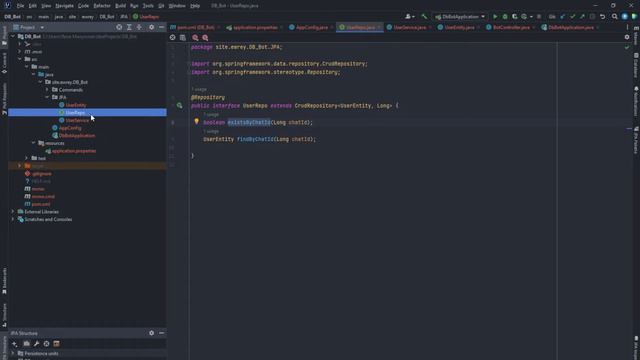Open the File menu
Image resolution: width=640 pixels, height=360 pixels.
click(x=20, y=6)
